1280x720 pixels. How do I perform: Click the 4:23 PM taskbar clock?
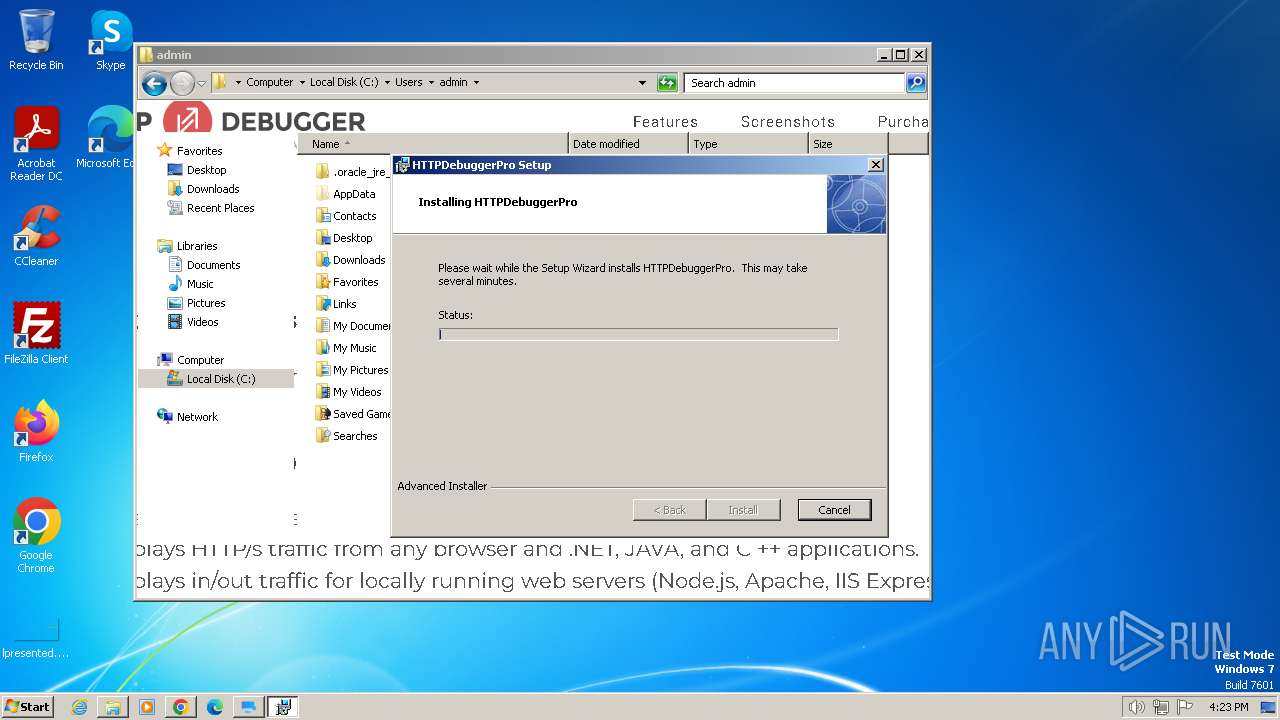tap(1228, 707)
